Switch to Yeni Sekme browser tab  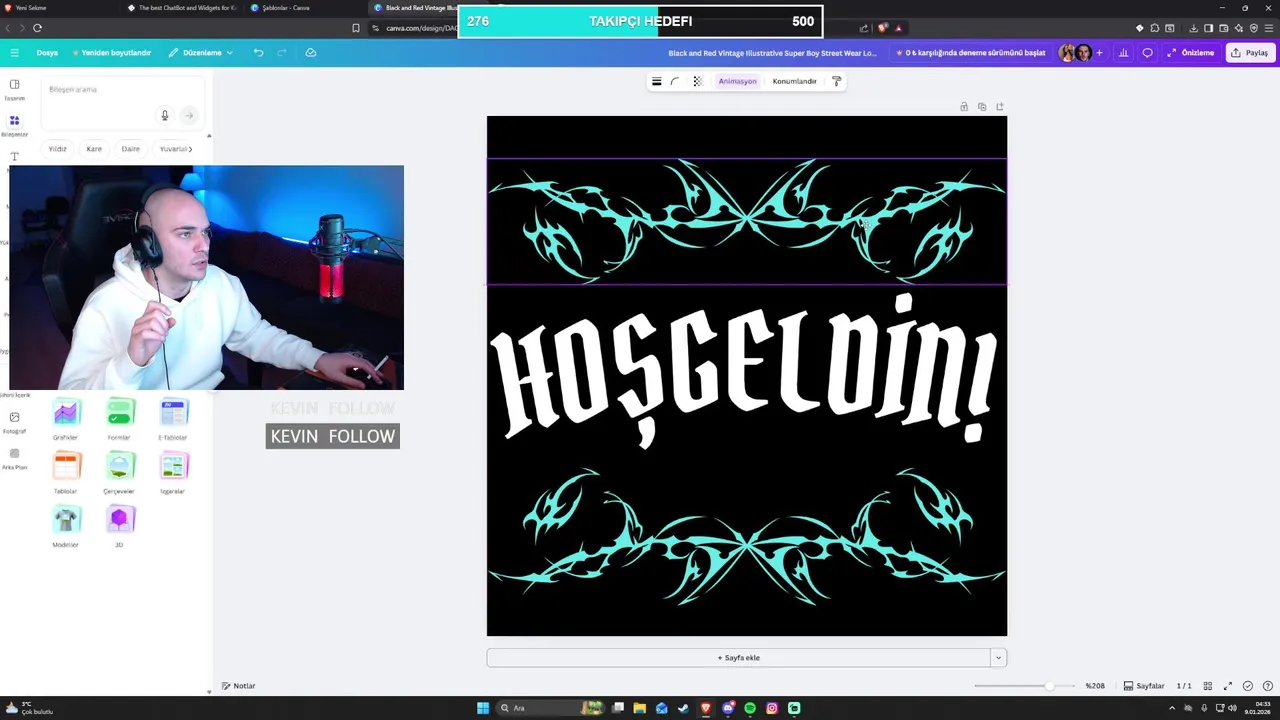(x=31, y=8)
